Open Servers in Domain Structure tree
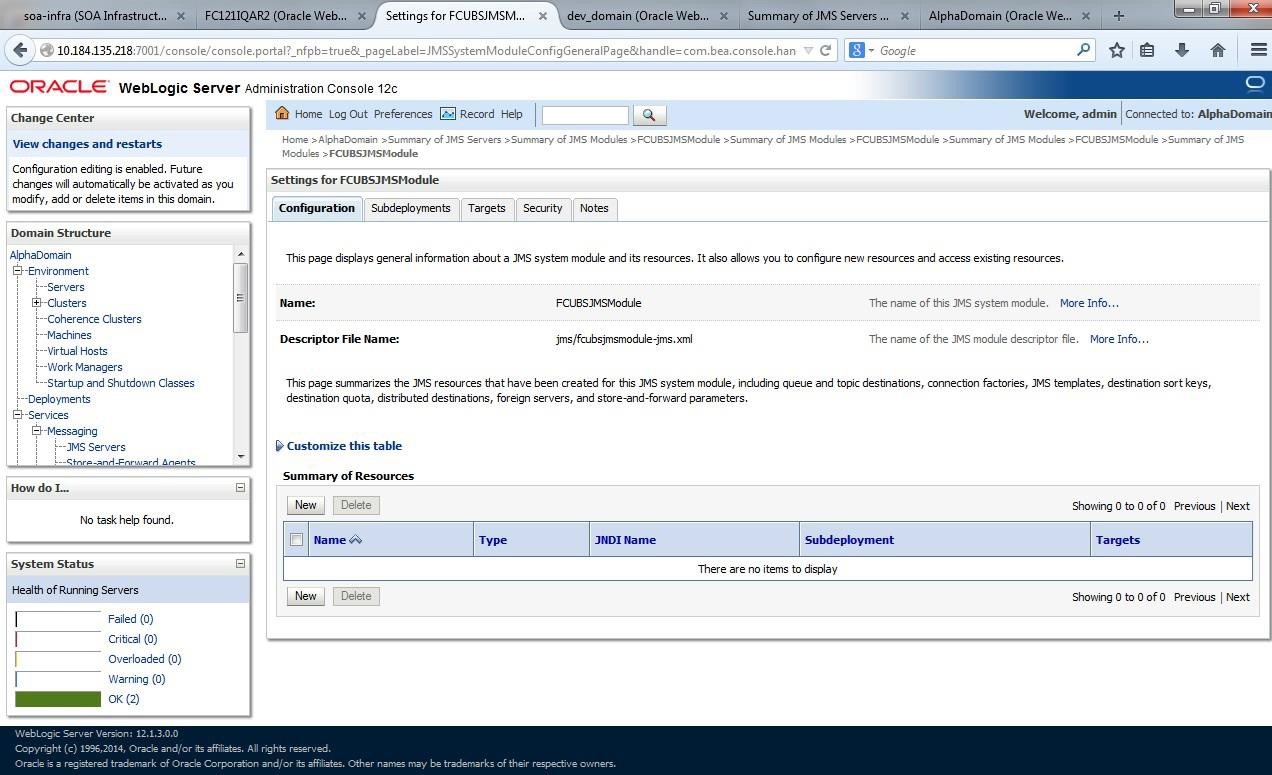Screen dimensions: 1272x775 (66, 287)
